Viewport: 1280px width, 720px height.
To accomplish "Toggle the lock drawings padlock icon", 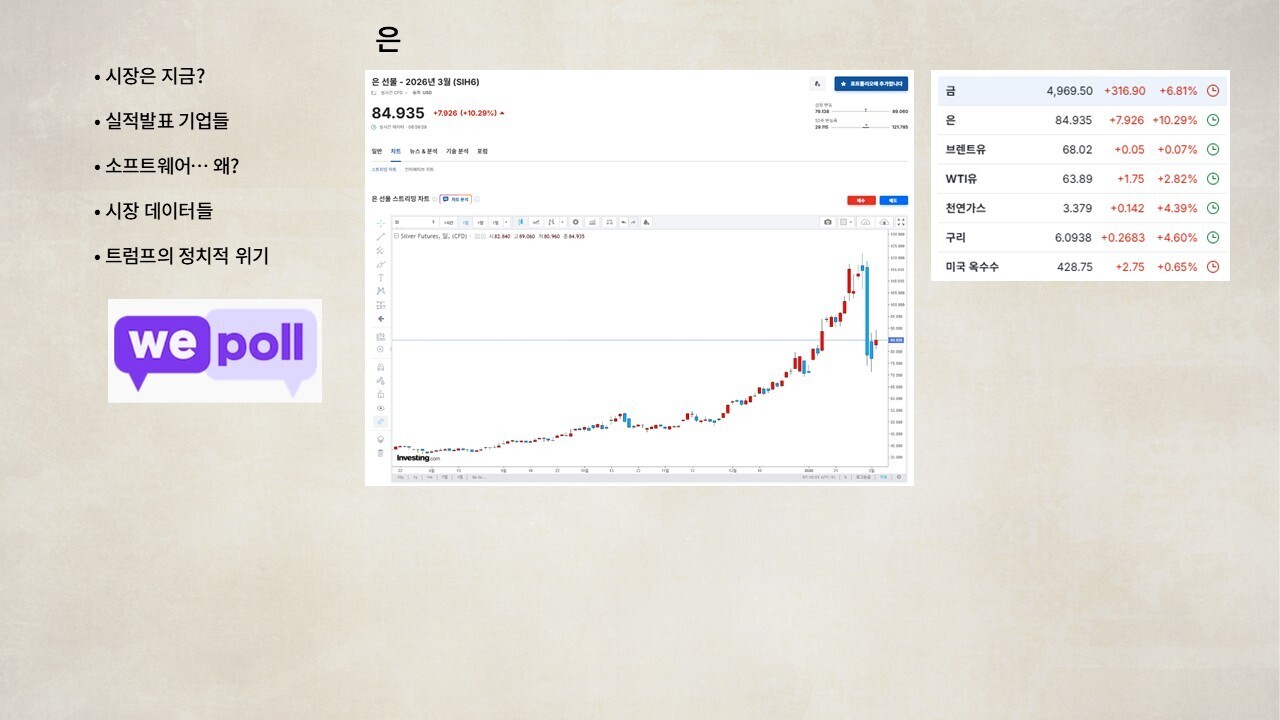I will (380, 394).
